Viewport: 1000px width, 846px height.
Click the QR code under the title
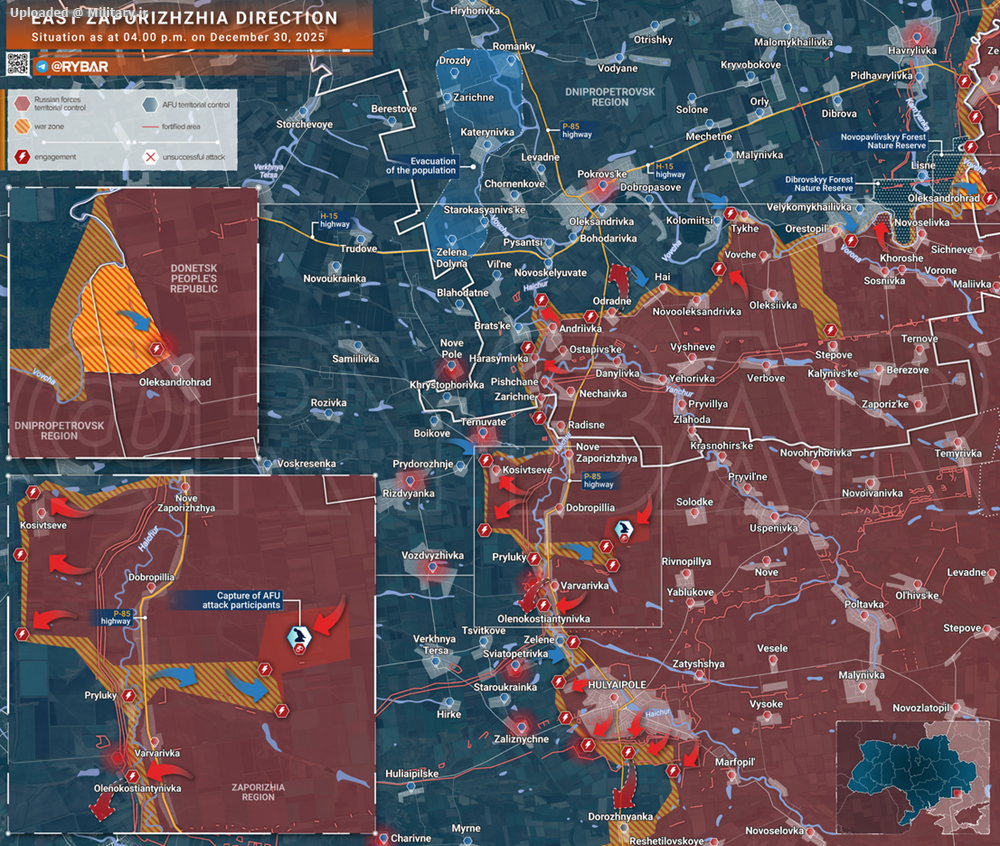click(x=18, y=64)
